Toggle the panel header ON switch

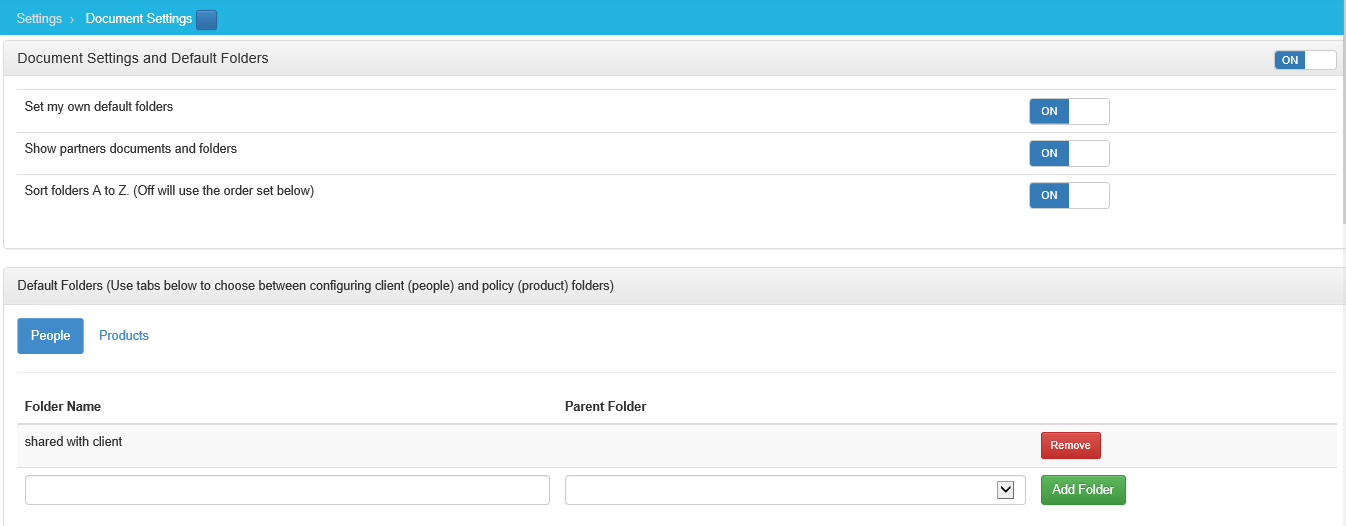point(1305,60)
